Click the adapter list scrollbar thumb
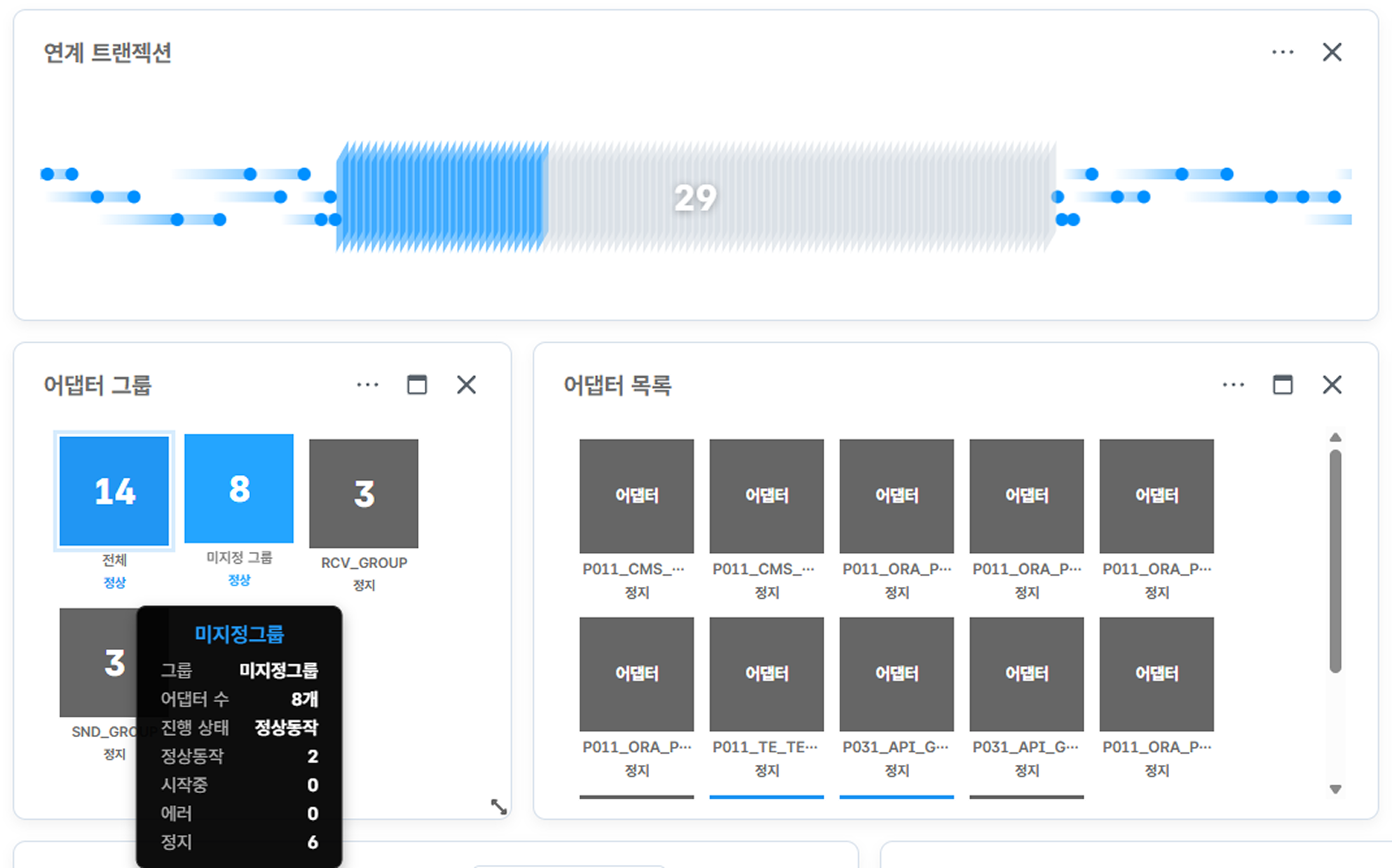1392x868 pixels. point(1335,560)
